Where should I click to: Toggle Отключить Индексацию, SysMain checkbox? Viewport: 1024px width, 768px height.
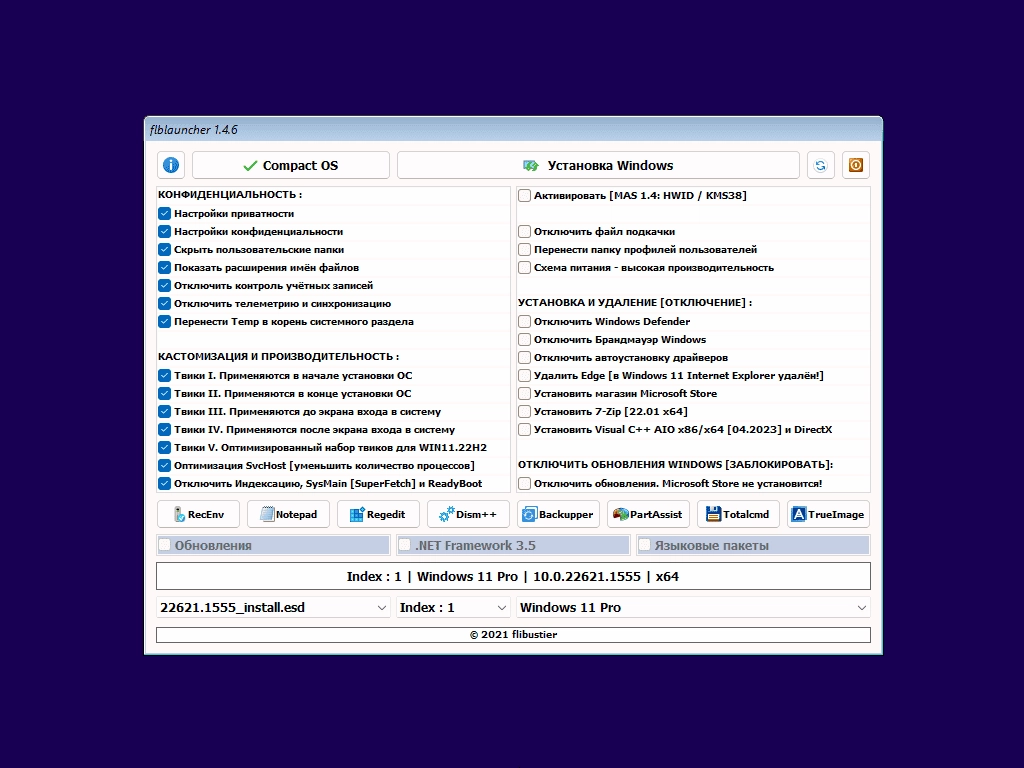click(165, 484)
